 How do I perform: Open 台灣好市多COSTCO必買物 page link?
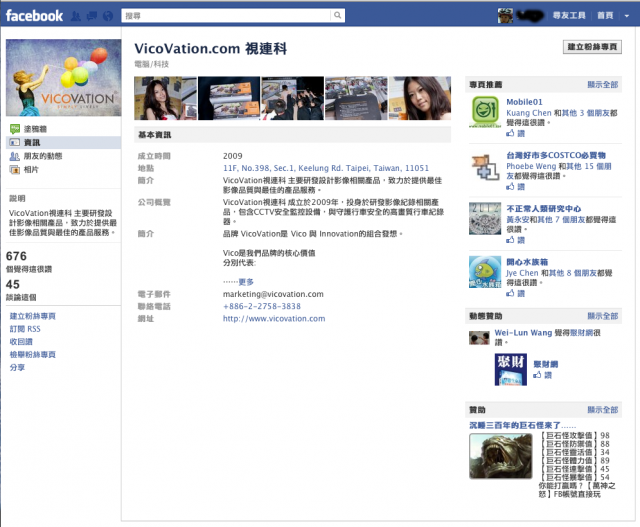click(556, 156)
